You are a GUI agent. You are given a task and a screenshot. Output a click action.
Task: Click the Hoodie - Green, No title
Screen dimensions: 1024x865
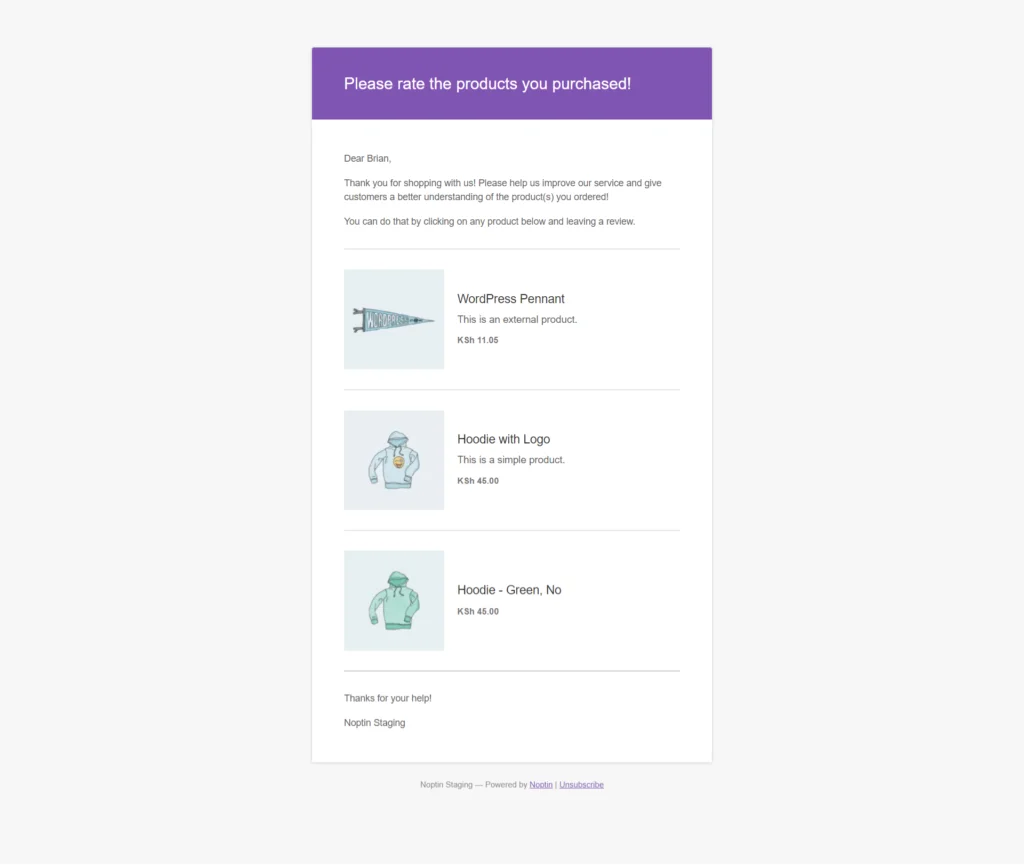coord(509,590)
